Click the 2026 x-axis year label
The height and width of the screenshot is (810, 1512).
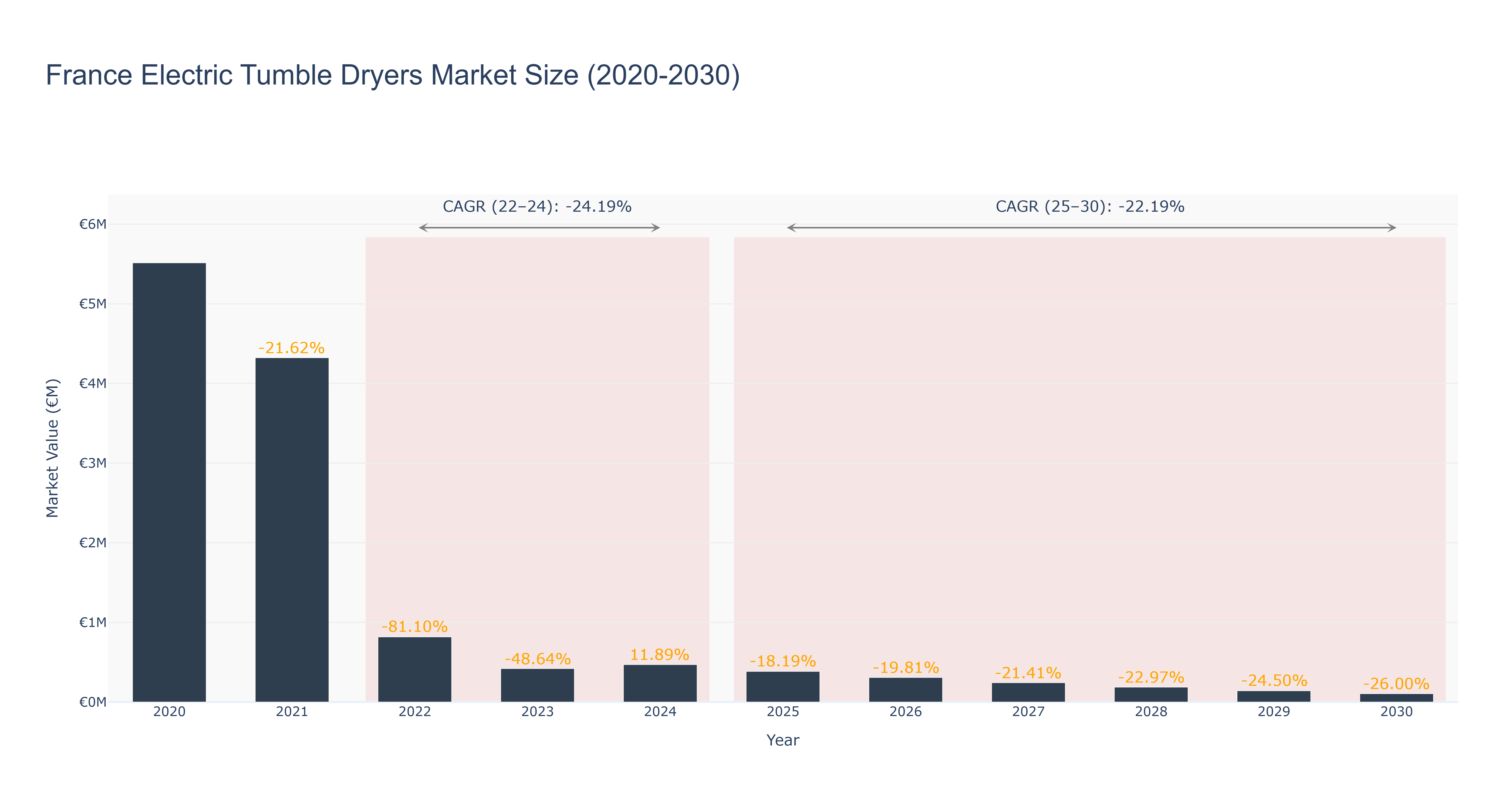tap(905, 712)
